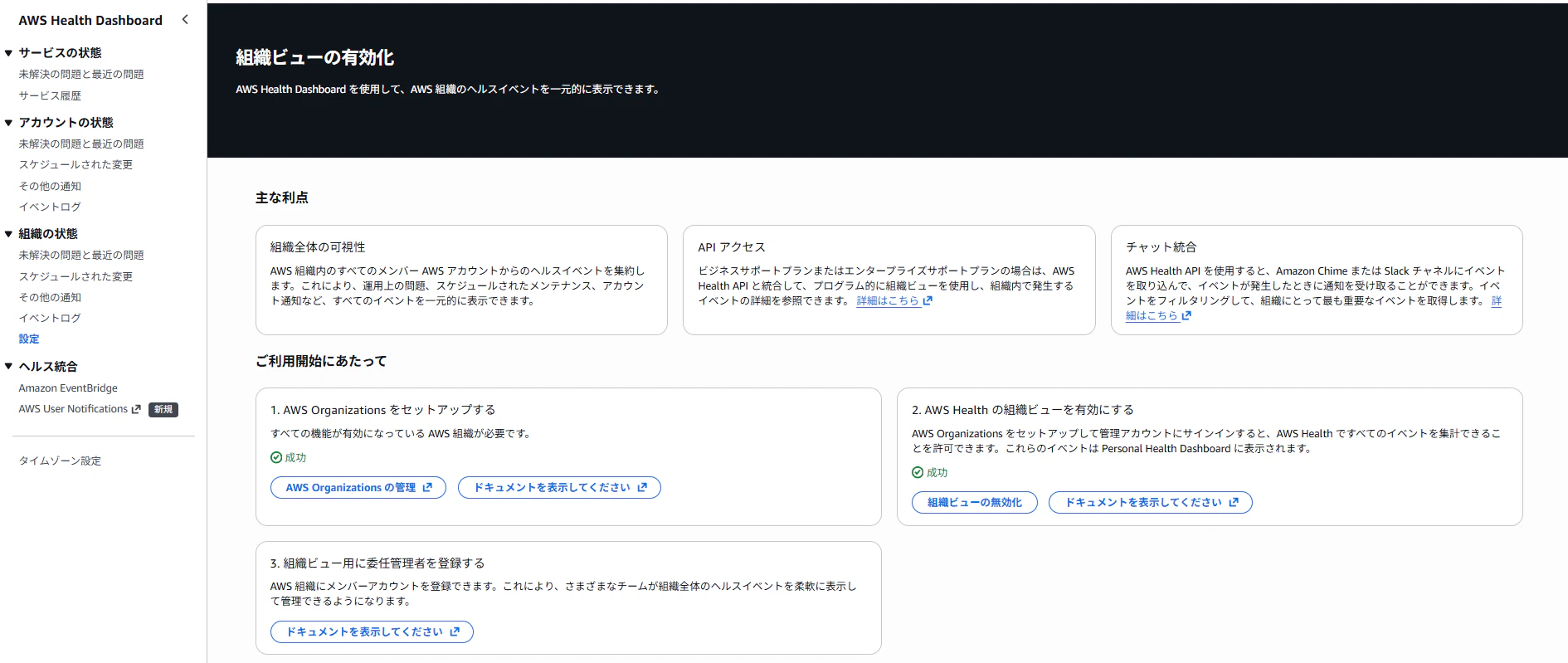The height and width of the screenshot is (663, 1568).
Task: Click external icon in AWS Organizations の管理 button
Action: [427, 488]
